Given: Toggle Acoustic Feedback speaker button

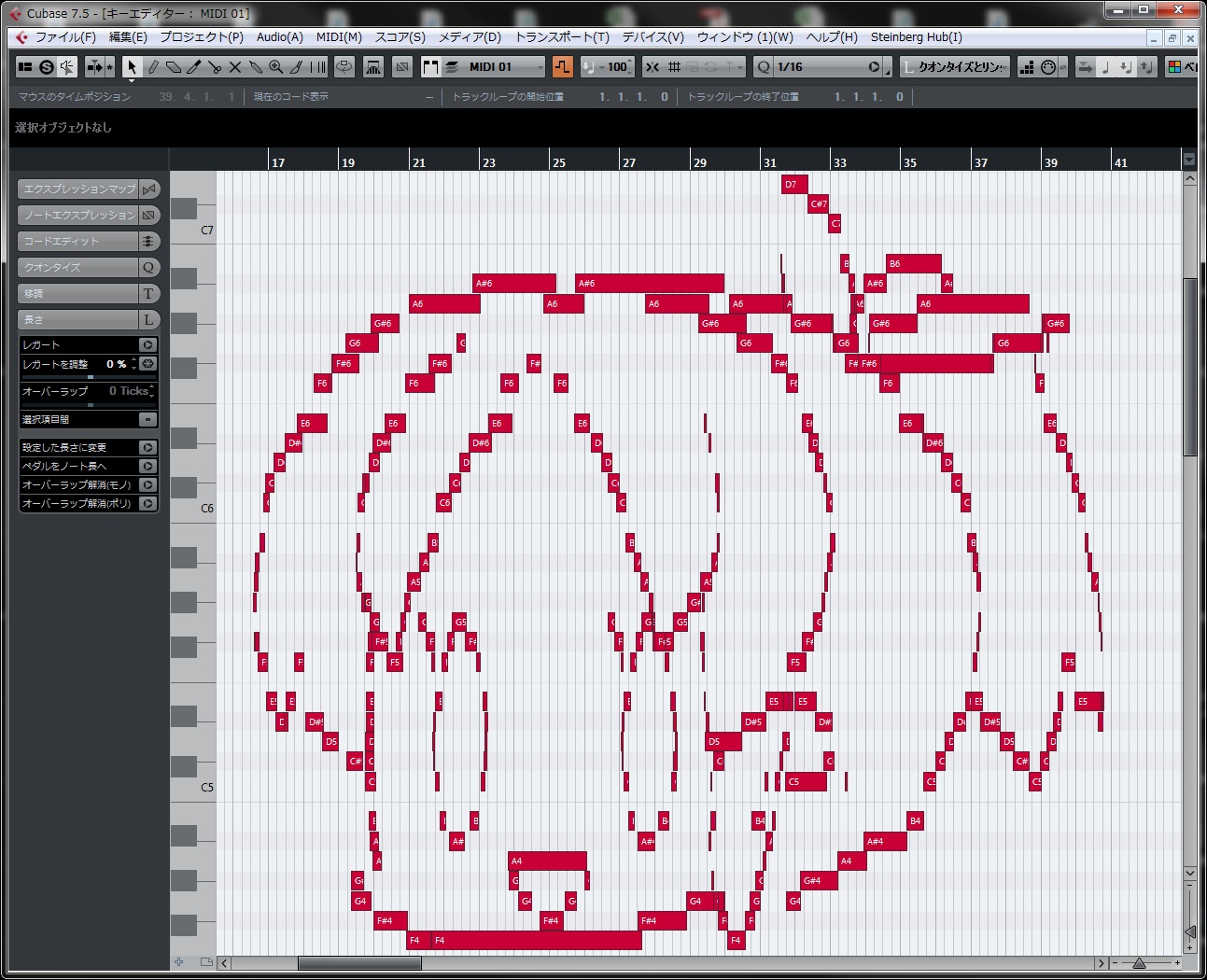Looking at the screenshot, I should pos(67,67).
